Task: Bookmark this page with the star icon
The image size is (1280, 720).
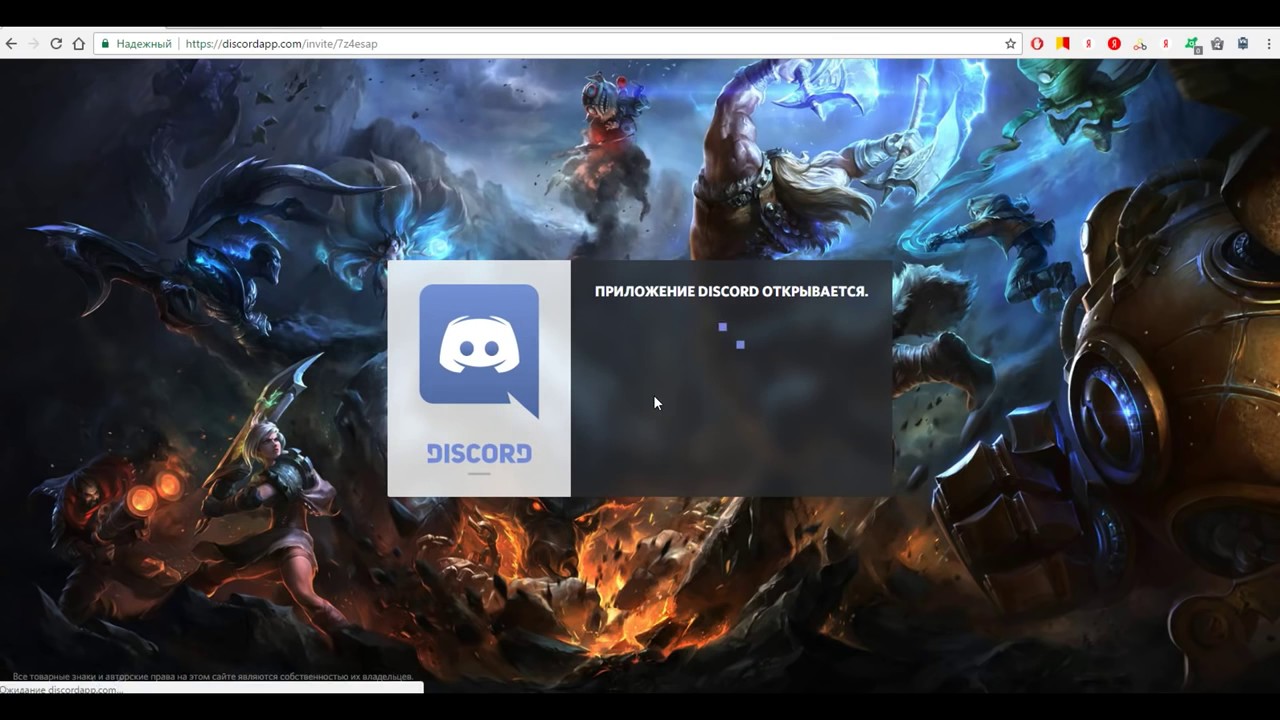Action: (x=1010, y=44)
